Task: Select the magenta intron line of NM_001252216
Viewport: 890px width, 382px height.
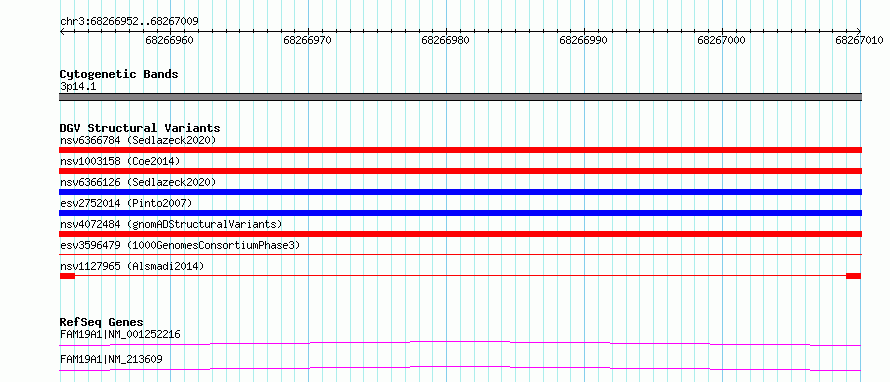Action: tap(460, 343)
